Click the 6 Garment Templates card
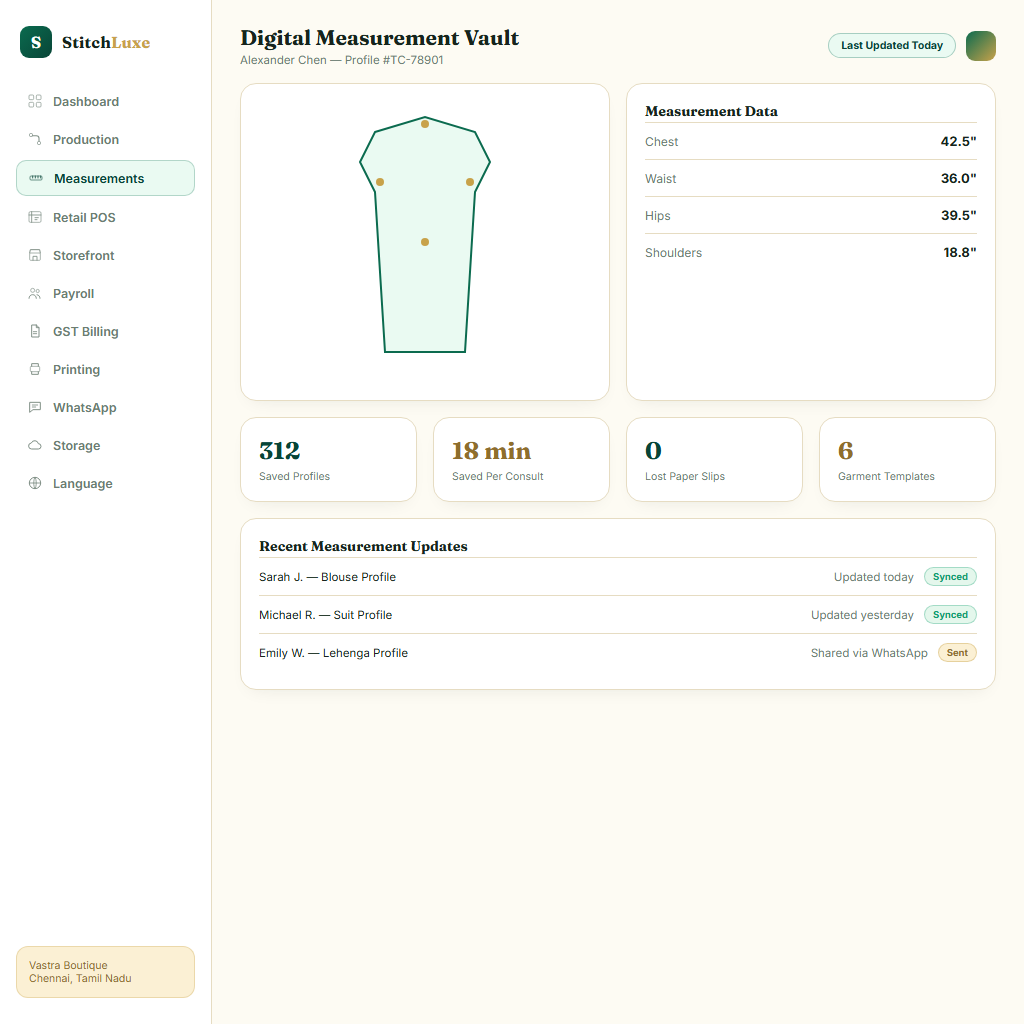 (907, 460)
